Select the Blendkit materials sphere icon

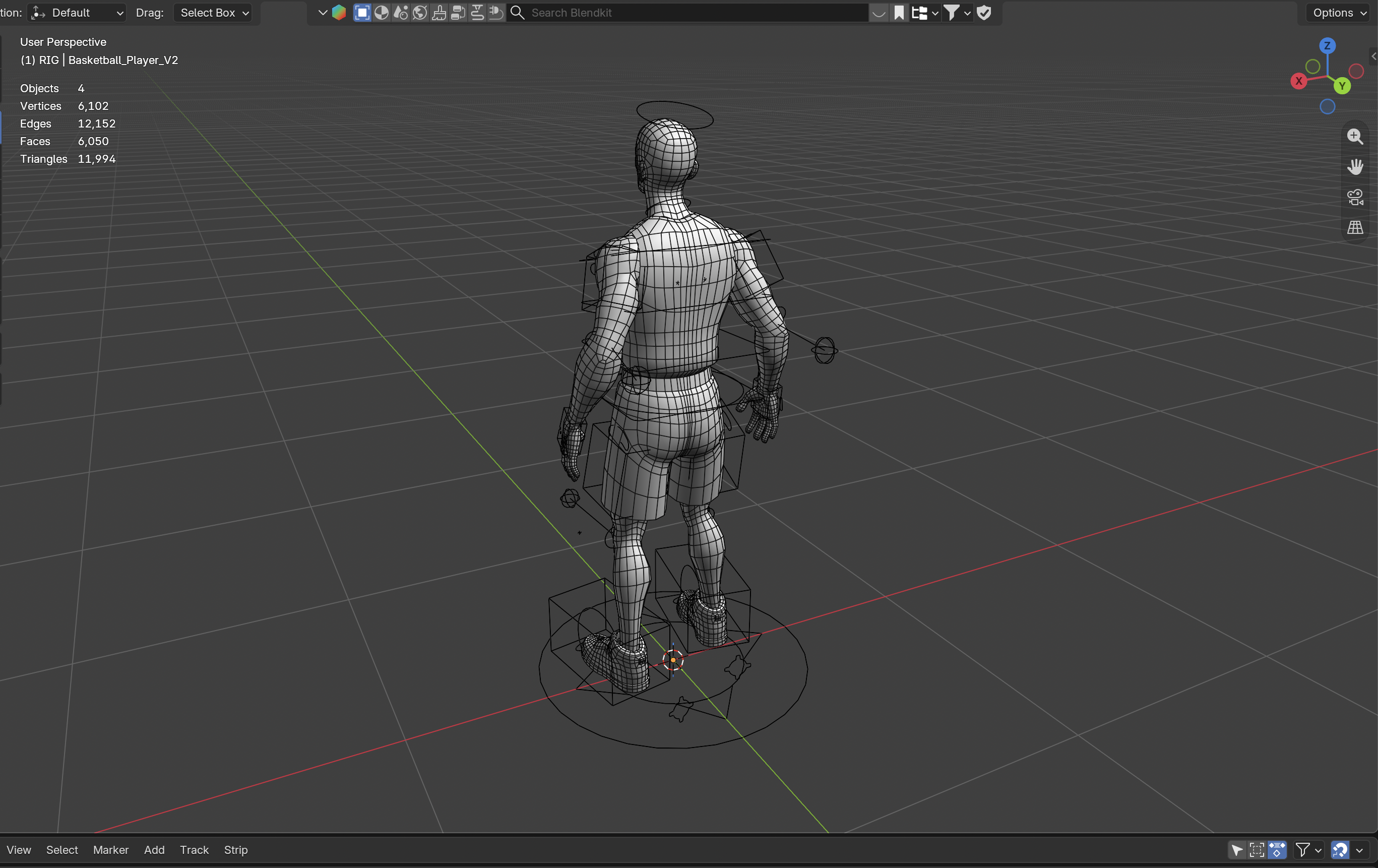click(x=382, y=13)
